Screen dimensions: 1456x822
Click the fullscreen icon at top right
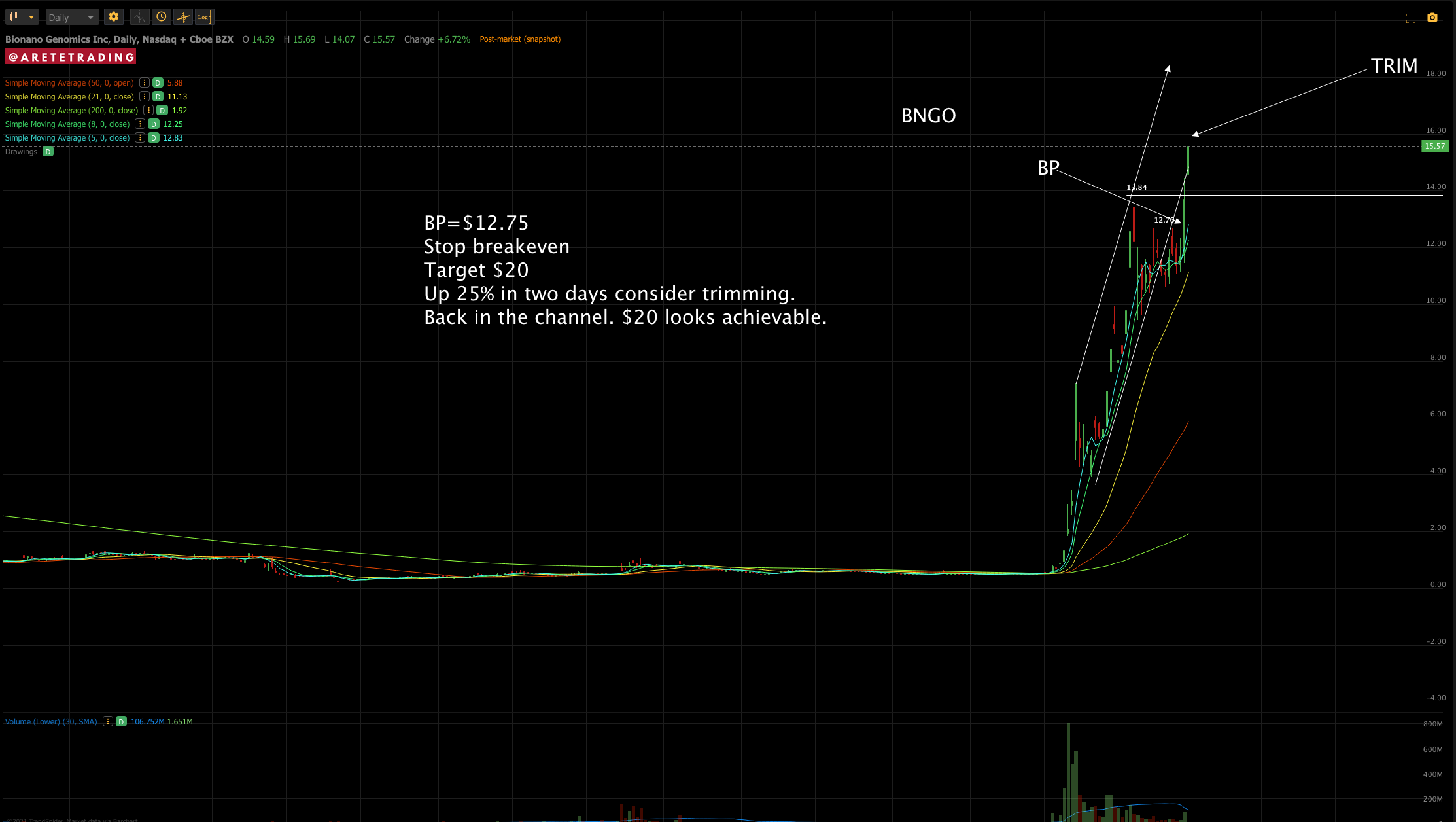pos(1411,18)
